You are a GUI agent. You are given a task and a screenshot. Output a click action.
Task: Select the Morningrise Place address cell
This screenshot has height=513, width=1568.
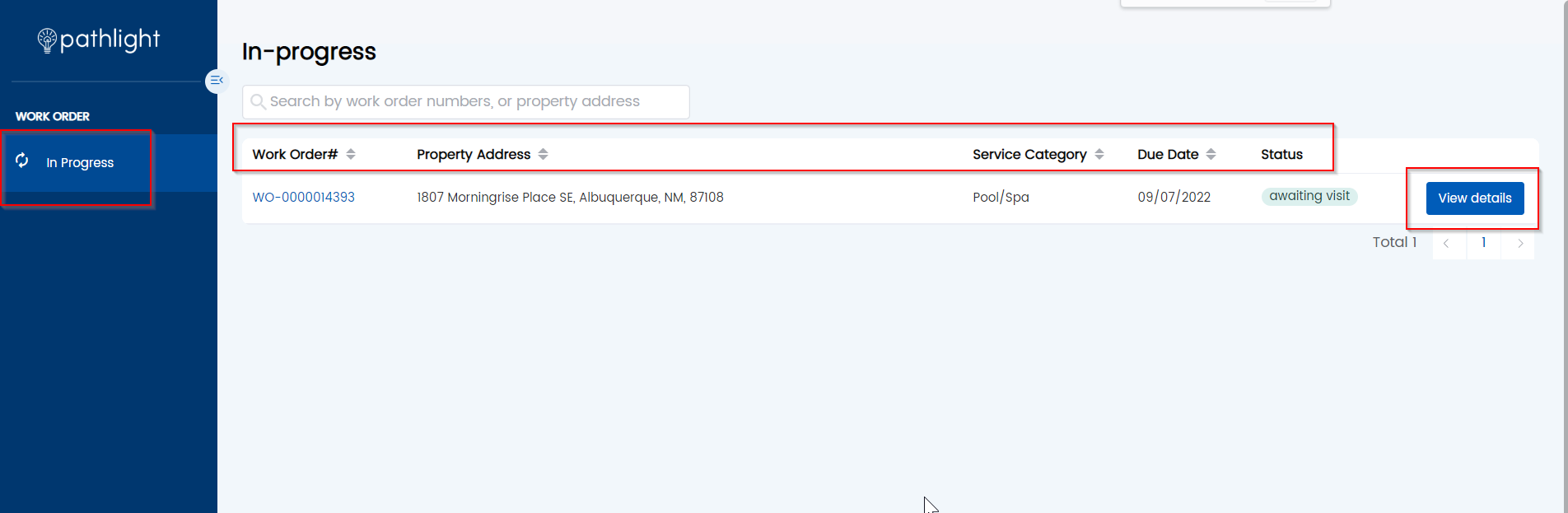click(x=570, y=198)
